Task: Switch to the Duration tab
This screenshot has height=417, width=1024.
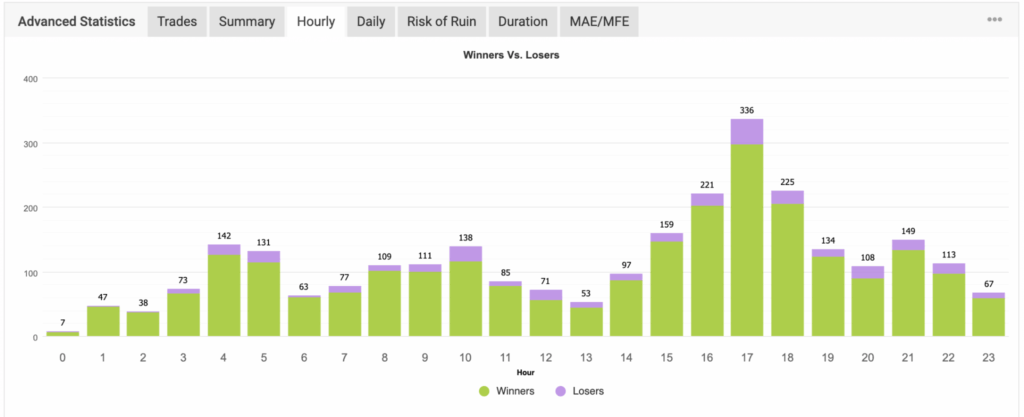Action: pos(522,22)
